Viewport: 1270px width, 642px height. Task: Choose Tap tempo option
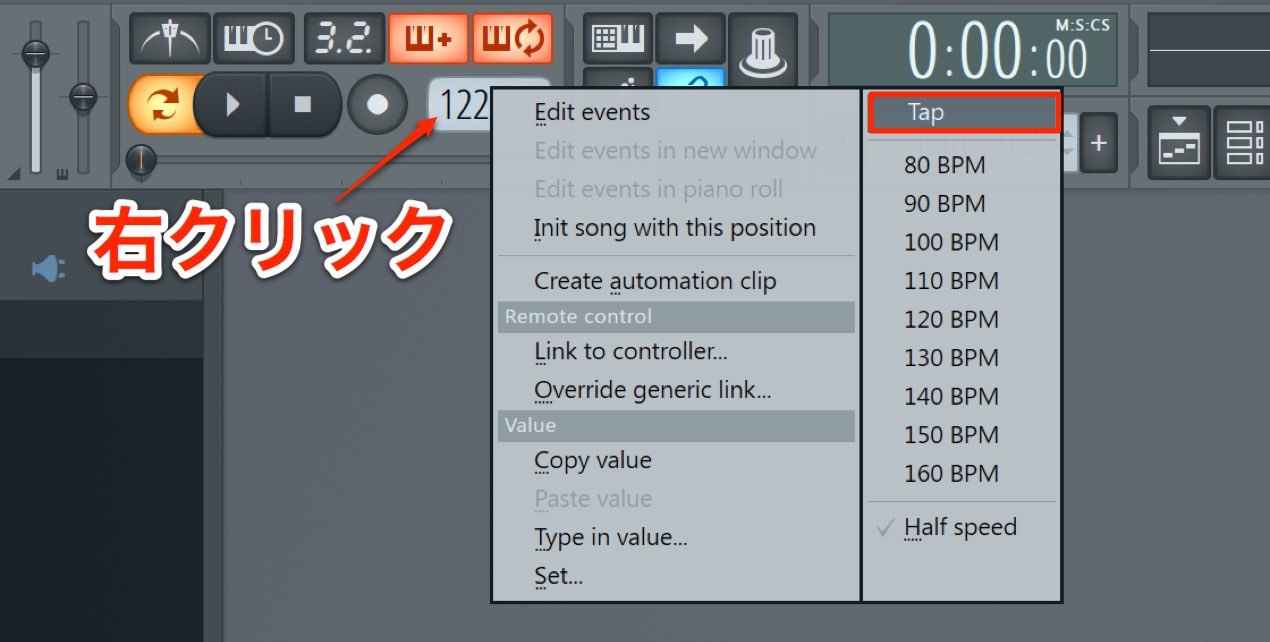[x=963, y=112]
